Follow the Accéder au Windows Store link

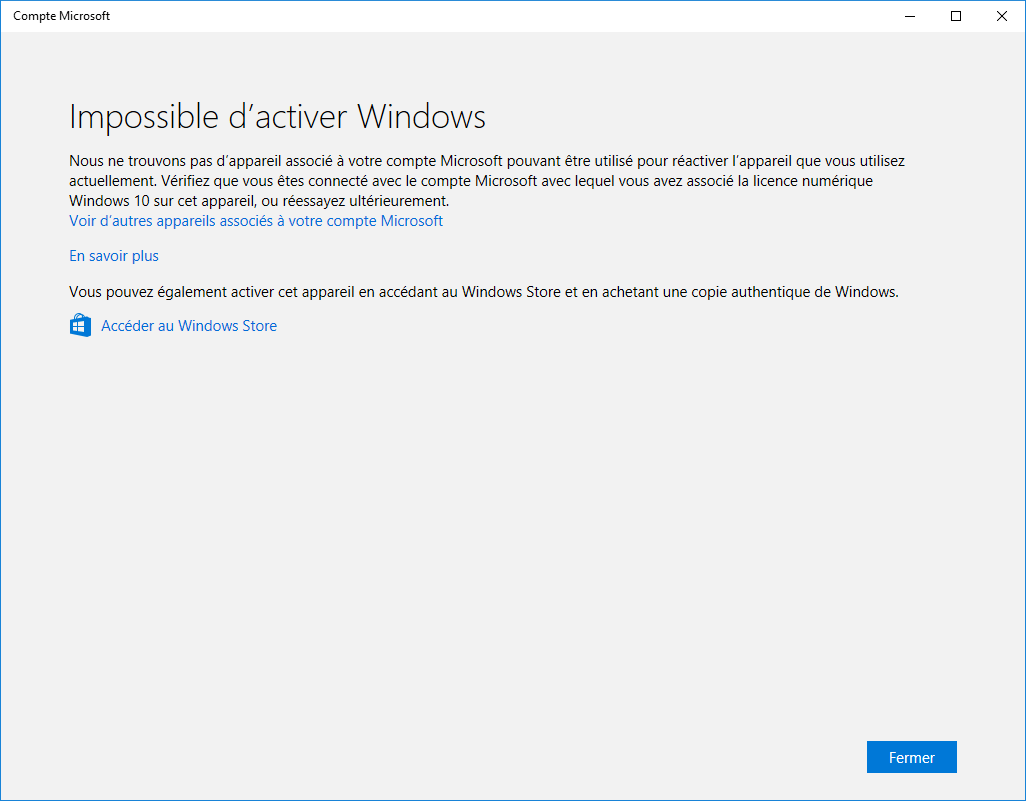188,326
